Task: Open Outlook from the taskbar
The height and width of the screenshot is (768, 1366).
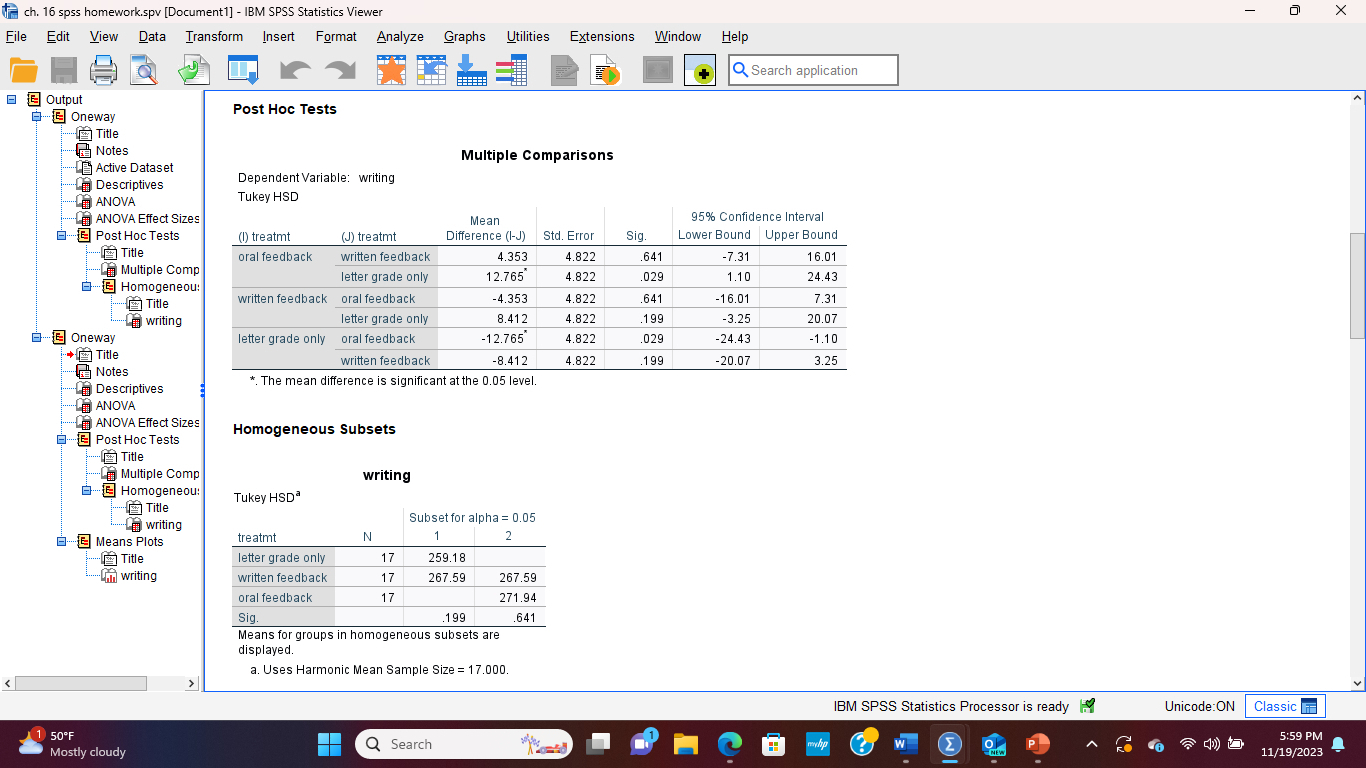Action: tap(993, 744)
